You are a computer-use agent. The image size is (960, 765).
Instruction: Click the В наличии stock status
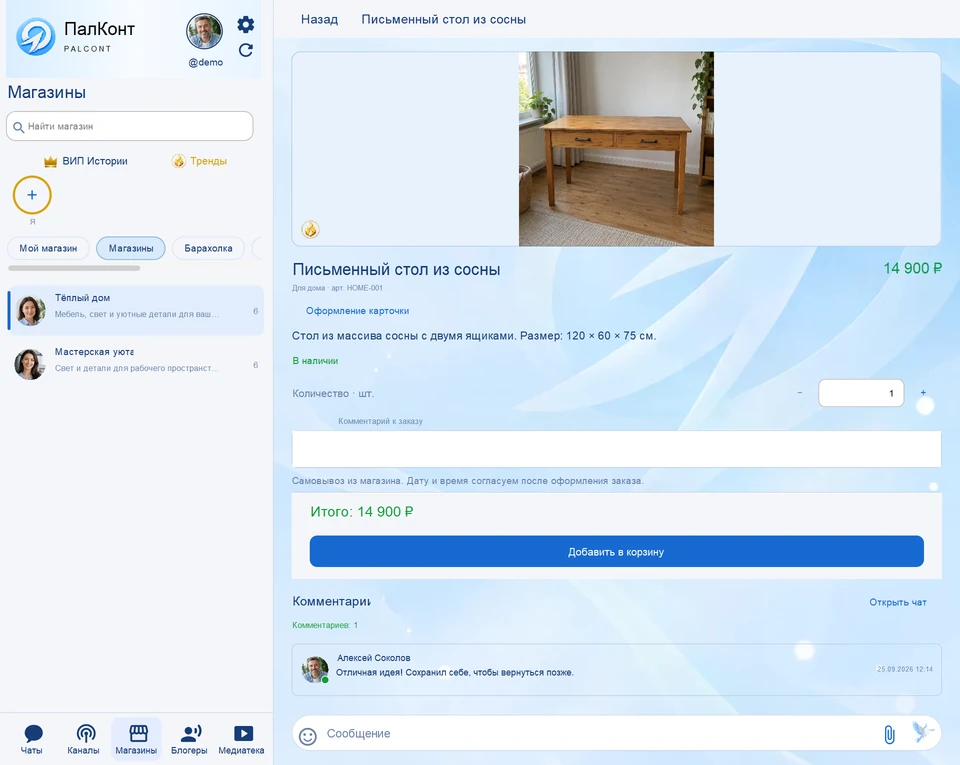(315, 361)
